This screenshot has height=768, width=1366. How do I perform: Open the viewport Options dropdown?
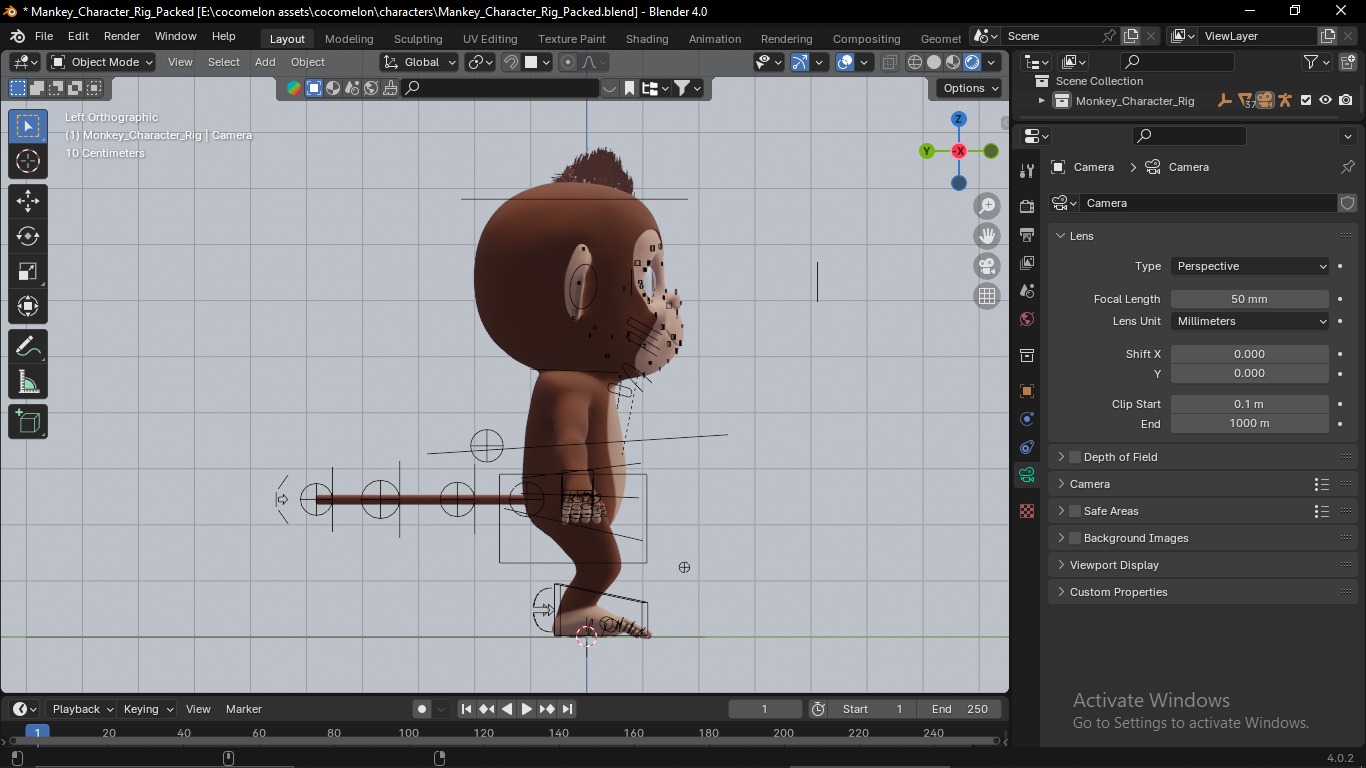[969, 88]
